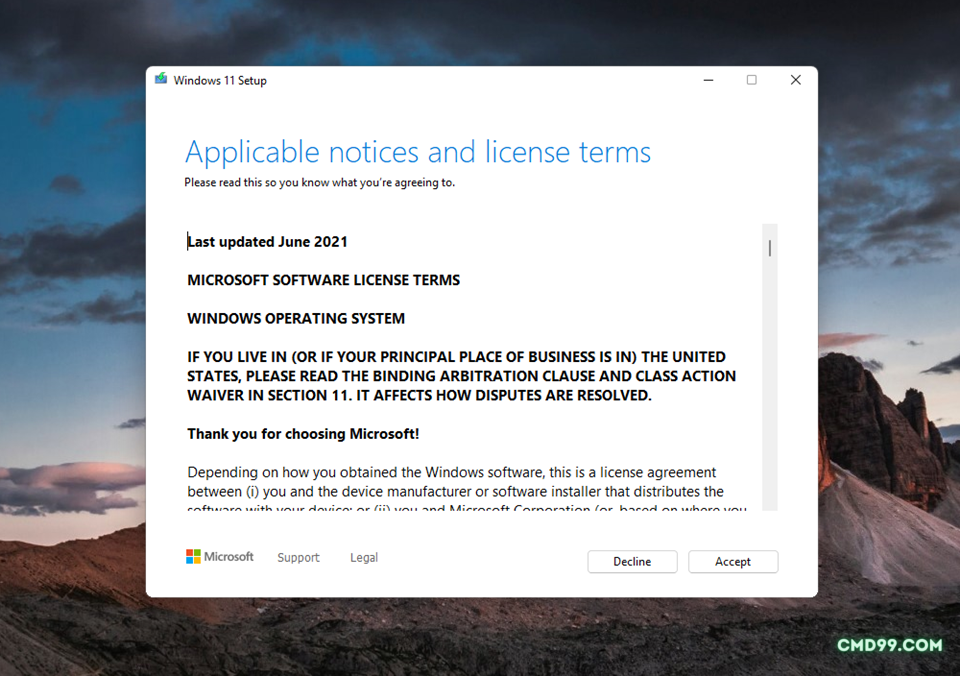Decline the license terms
960x676 pixels.
pyautogui.click(x=632, y=561)
